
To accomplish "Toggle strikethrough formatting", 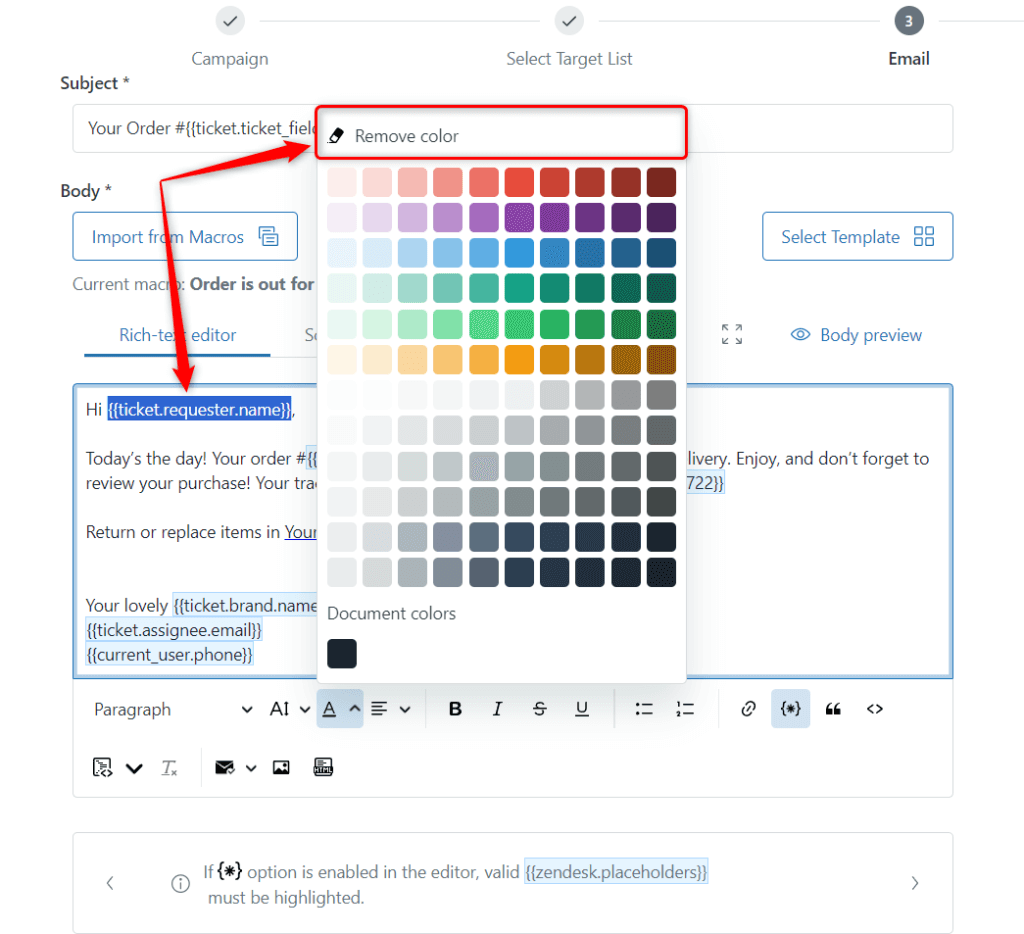I will tap(539, 708).
